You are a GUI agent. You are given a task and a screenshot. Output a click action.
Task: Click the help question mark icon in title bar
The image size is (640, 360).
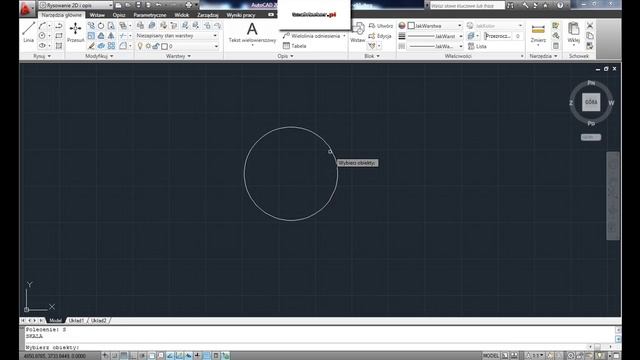click(560, 5)
